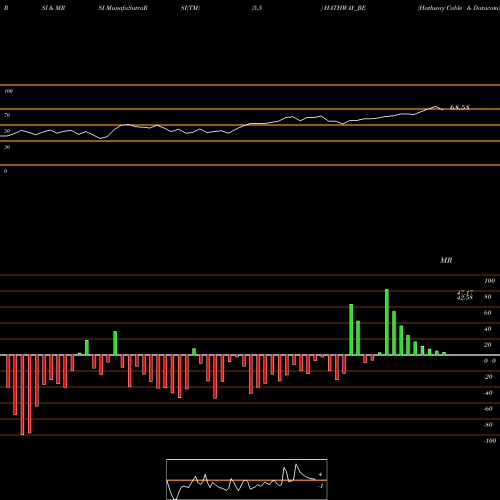Click the MR axis label -40
This screenshot has width=500, height=500.
[x=488, y=393]
